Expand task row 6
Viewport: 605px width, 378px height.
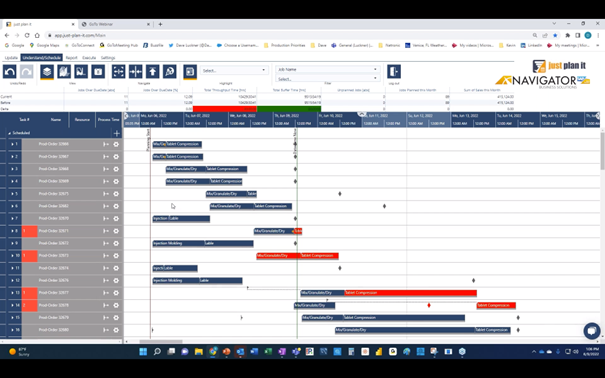click(12, 206)
